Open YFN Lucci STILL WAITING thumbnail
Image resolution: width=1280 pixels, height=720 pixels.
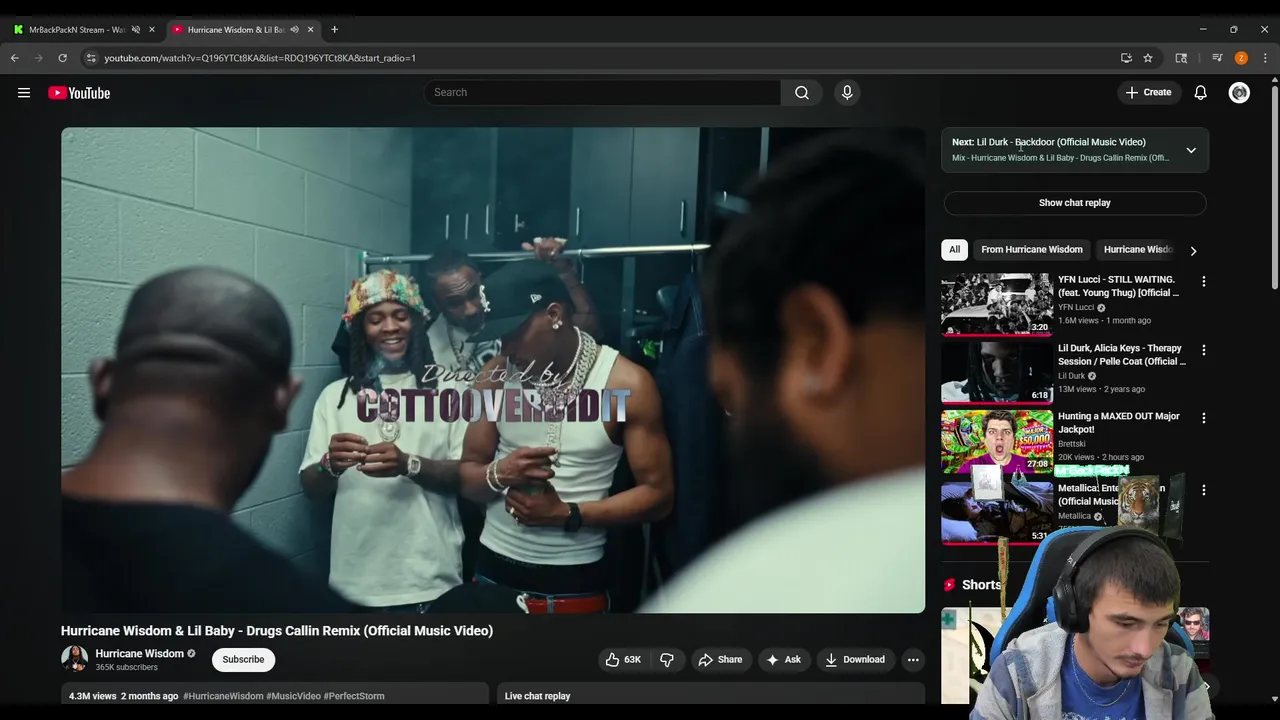pyautogui.click(x=997, y=305)
